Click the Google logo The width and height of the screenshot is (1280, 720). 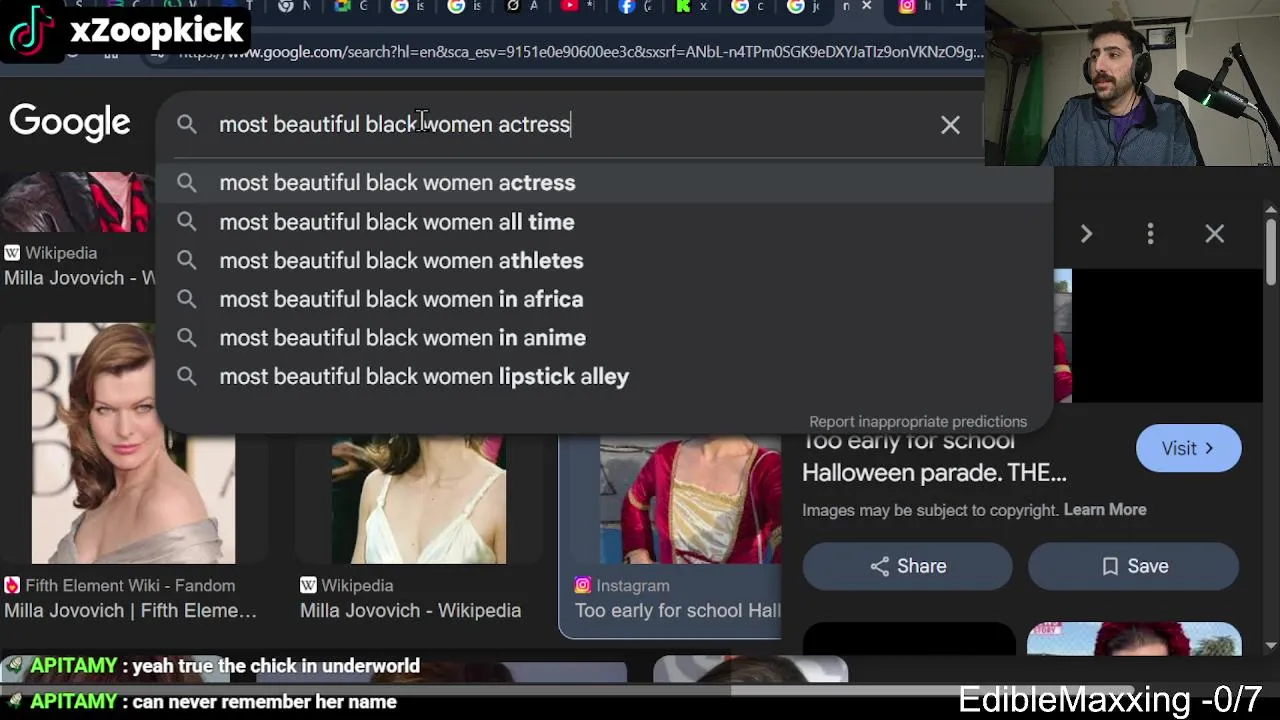pyautogui.click(x=70, y=122)
